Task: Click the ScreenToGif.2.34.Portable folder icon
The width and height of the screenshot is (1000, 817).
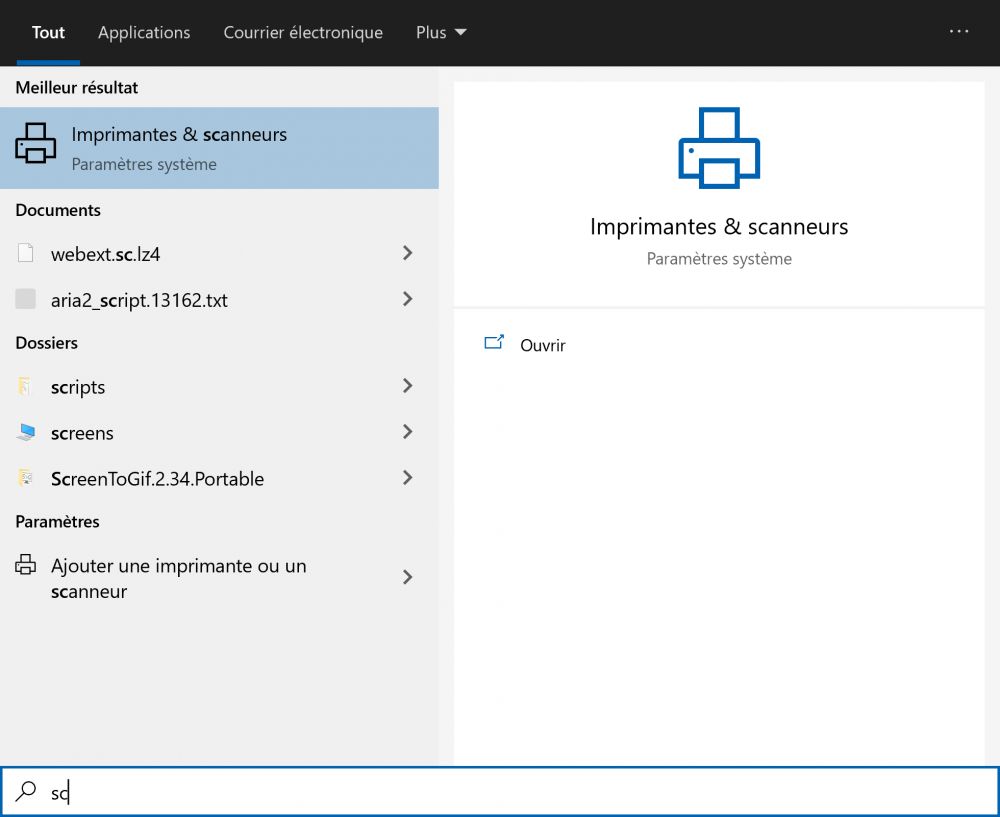Action: pos(26,478)
